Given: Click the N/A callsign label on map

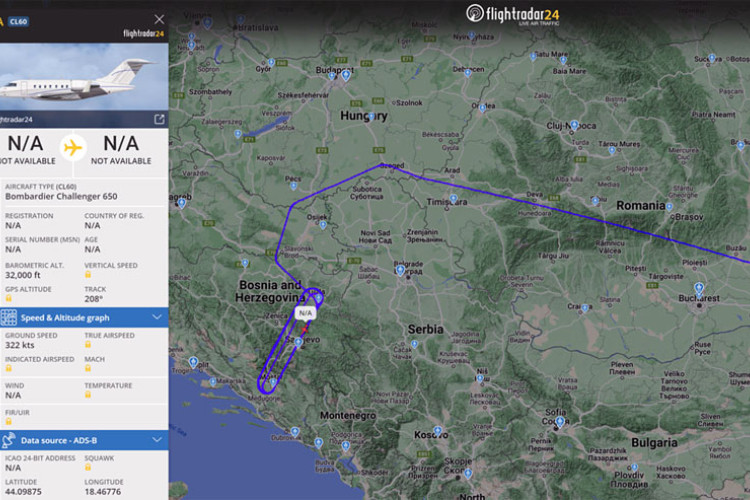Looking at the screenshot, I should tap(306, 313).
